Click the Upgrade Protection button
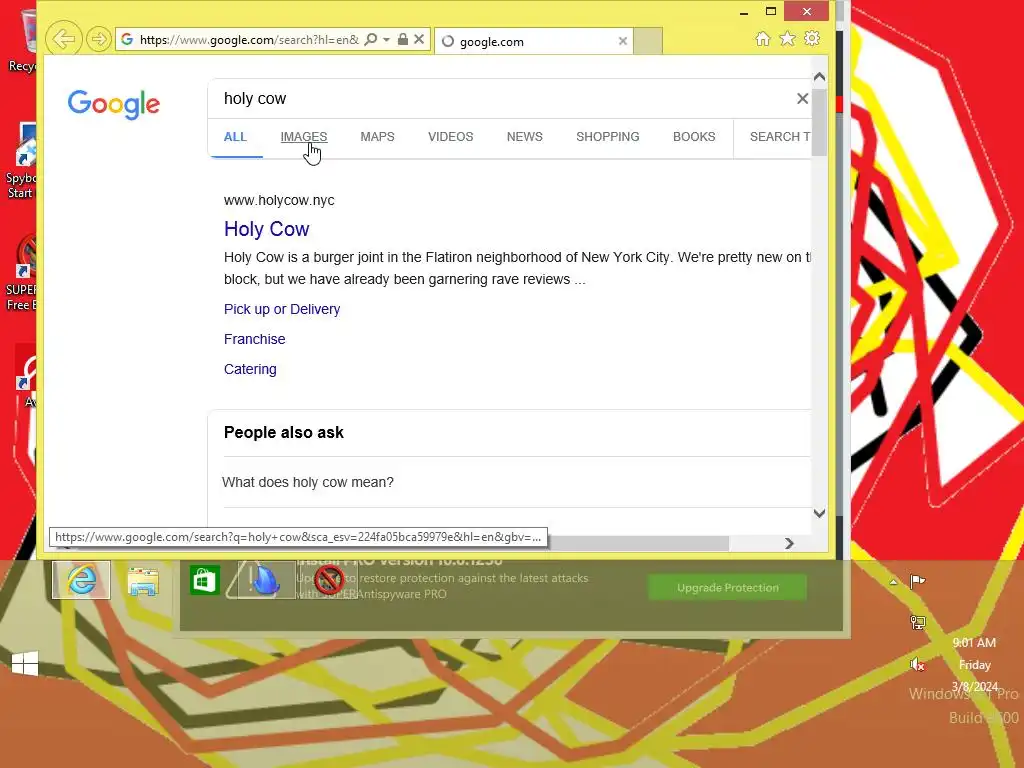Viewport: 1024px width, 768px height. (728, 588)
